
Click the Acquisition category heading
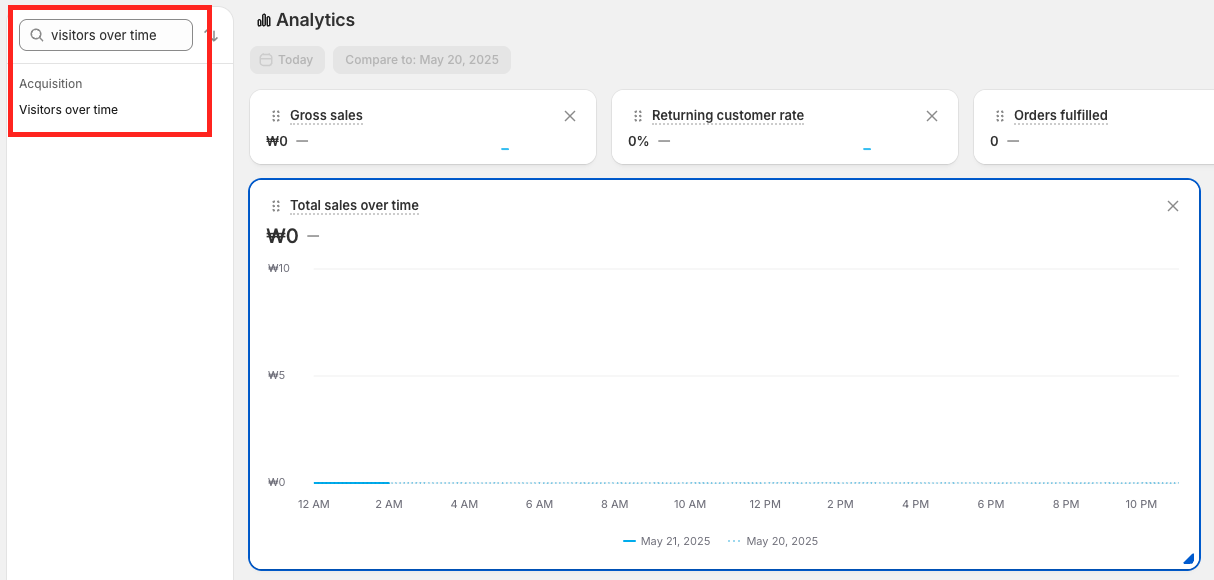51,84
